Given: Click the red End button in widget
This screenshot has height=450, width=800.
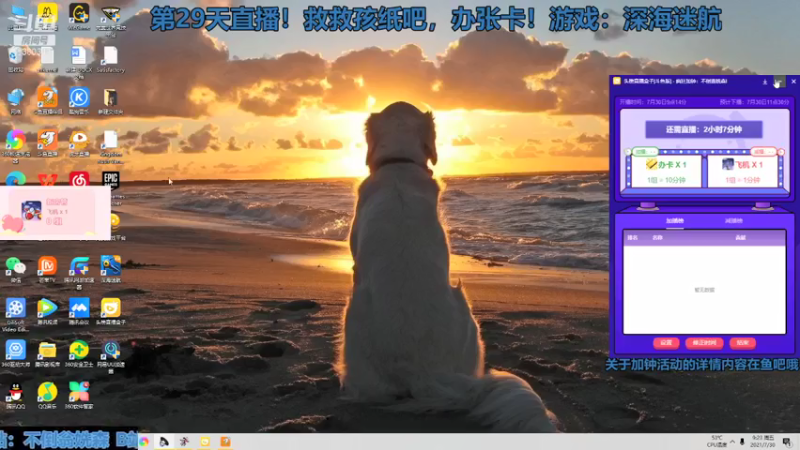Looking at the screenshot, I should [x=742, y=343].
